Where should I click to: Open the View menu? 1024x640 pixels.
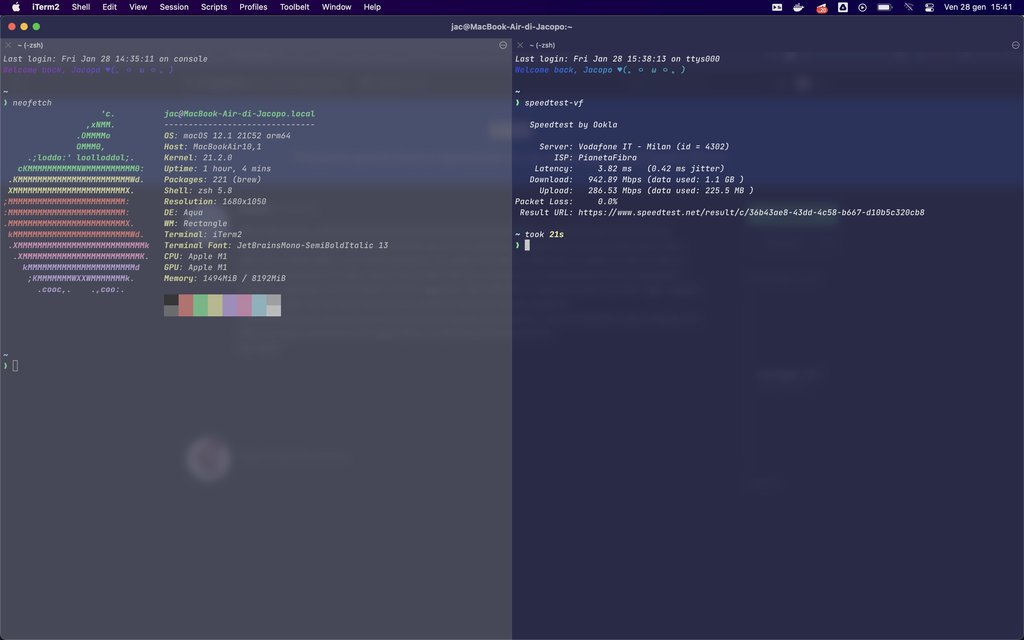[138, 7]
